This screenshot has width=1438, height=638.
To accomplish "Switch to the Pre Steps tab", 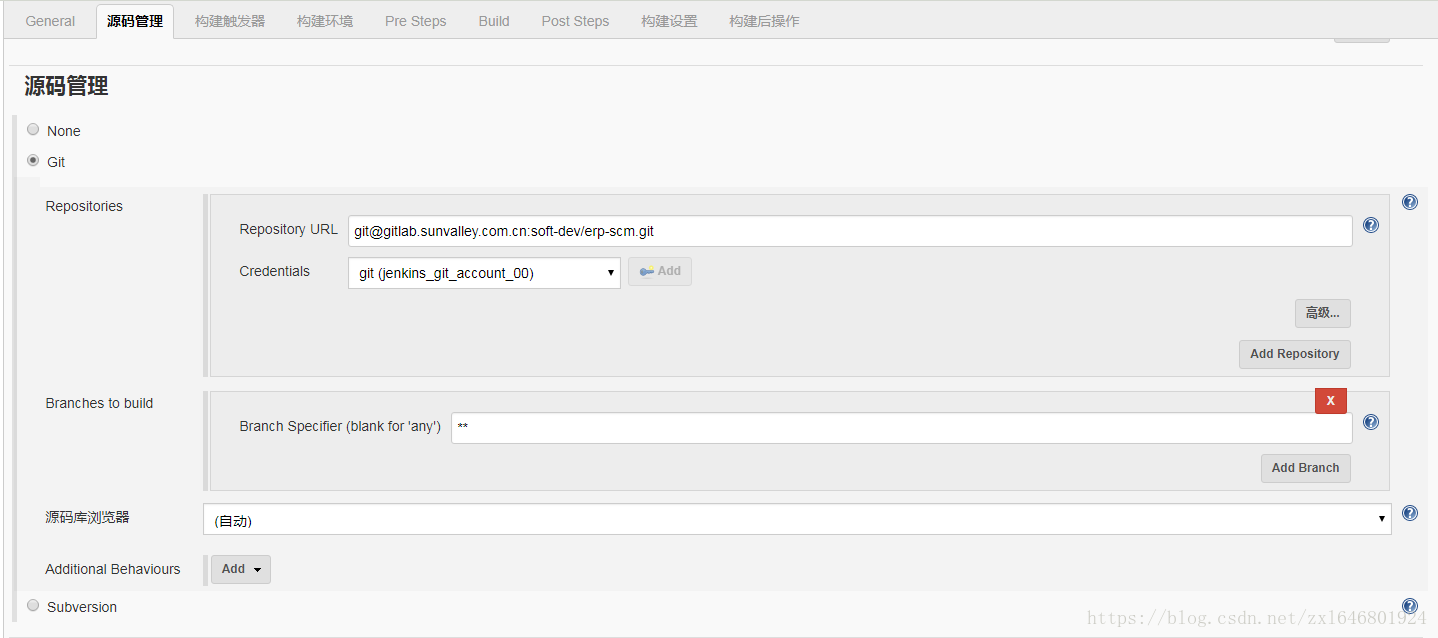I will click(416, 21).
